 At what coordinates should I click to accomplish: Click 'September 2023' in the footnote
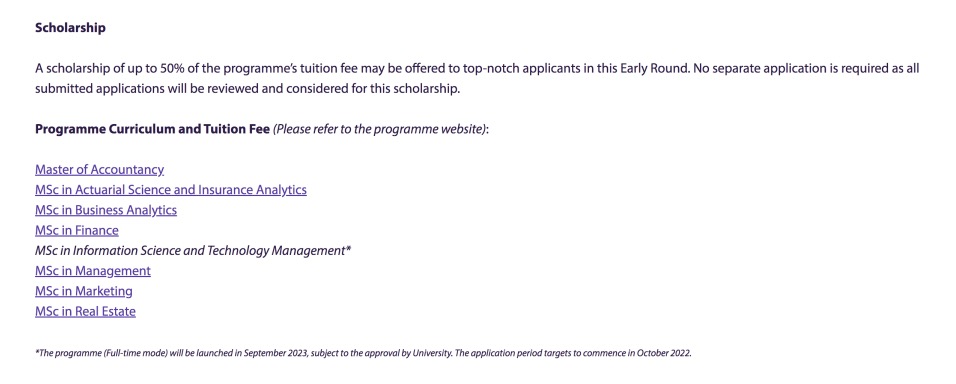point(276,354)
